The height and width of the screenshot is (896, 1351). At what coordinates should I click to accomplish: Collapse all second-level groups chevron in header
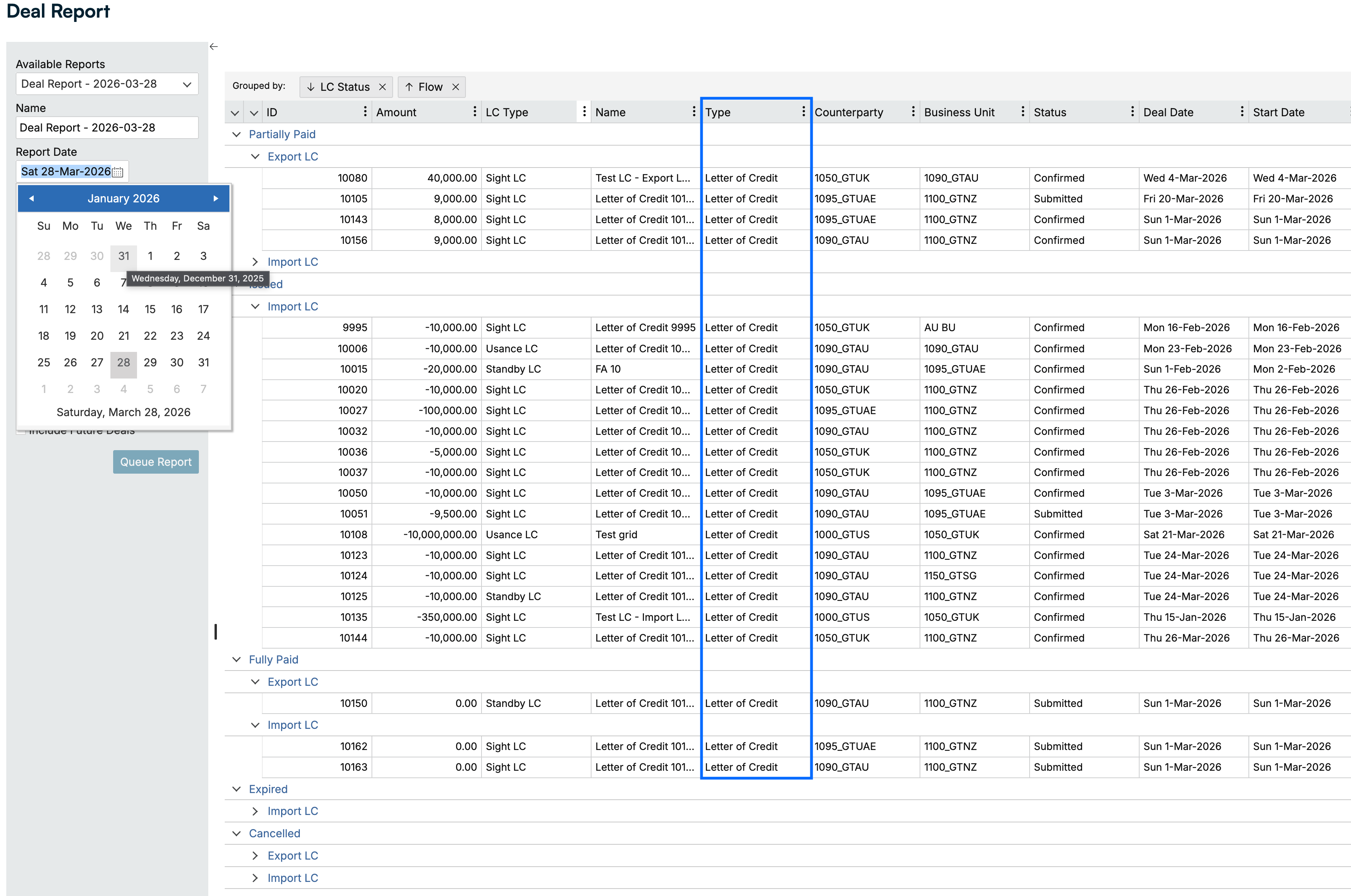point(254,113)
